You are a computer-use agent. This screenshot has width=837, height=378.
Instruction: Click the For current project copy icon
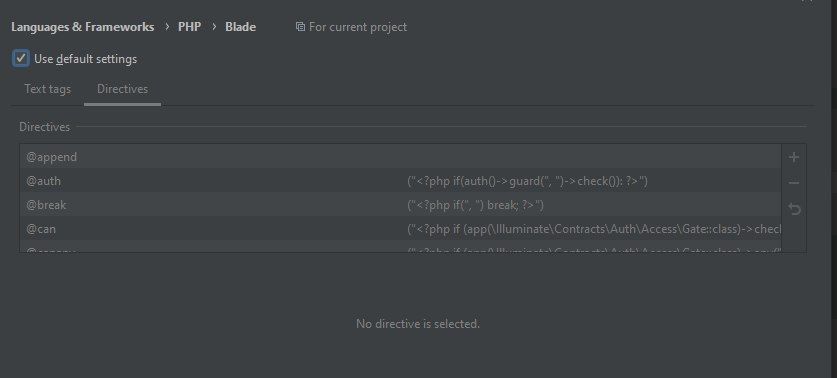301,27
